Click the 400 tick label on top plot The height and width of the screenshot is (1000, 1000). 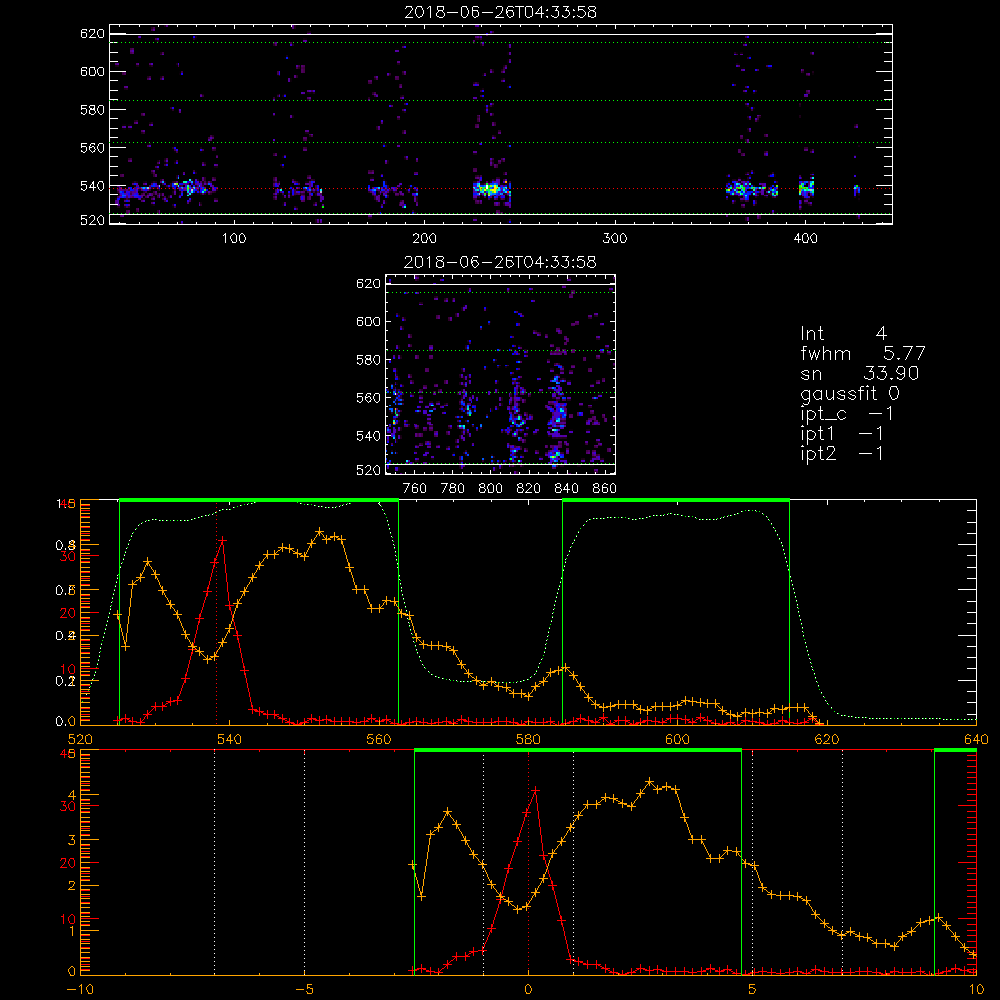point(805,239)
